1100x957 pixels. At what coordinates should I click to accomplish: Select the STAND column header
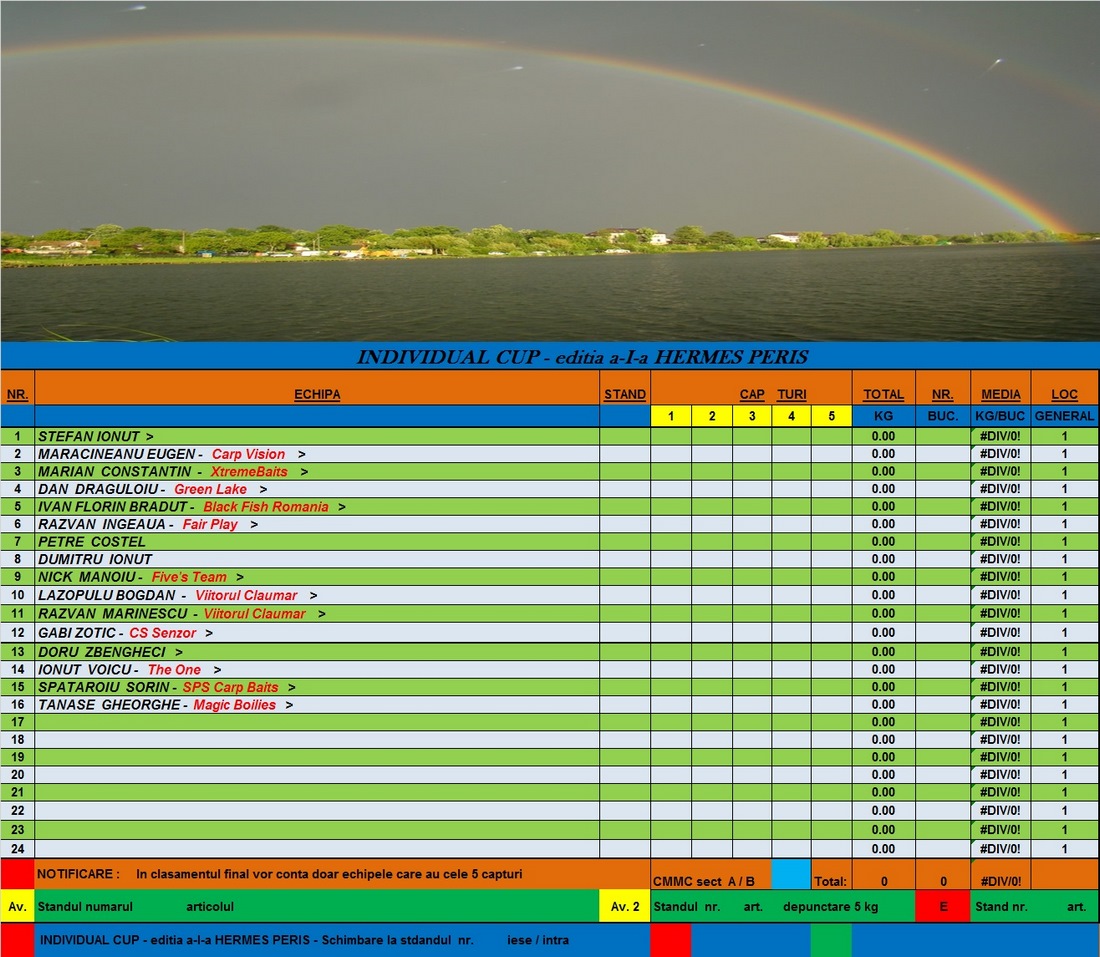tap(625, 395)
